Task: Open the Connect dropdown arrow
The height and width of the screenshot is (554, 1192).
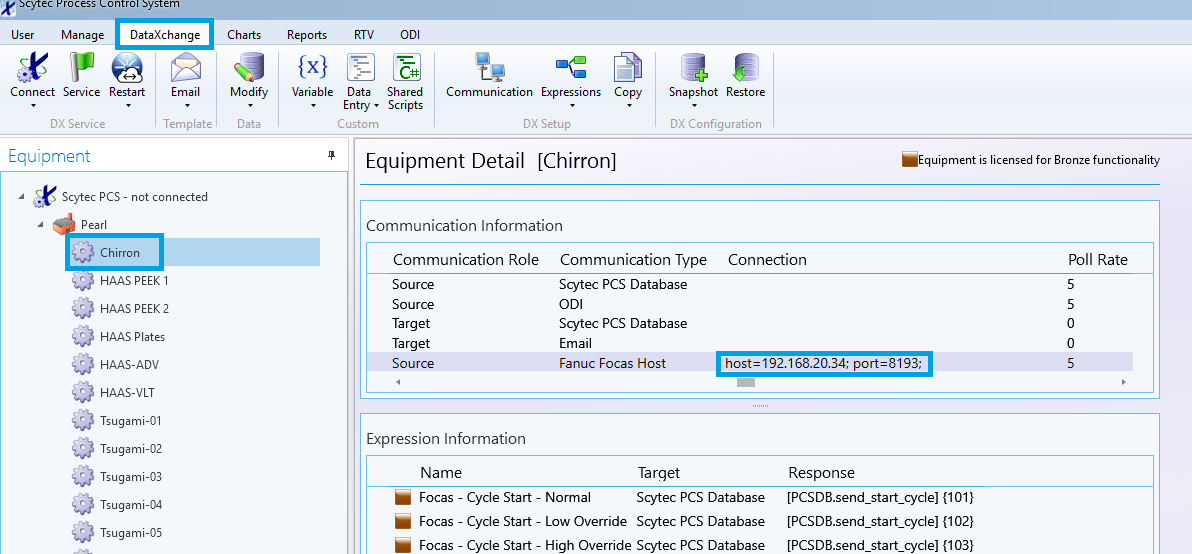Action: 32,106
